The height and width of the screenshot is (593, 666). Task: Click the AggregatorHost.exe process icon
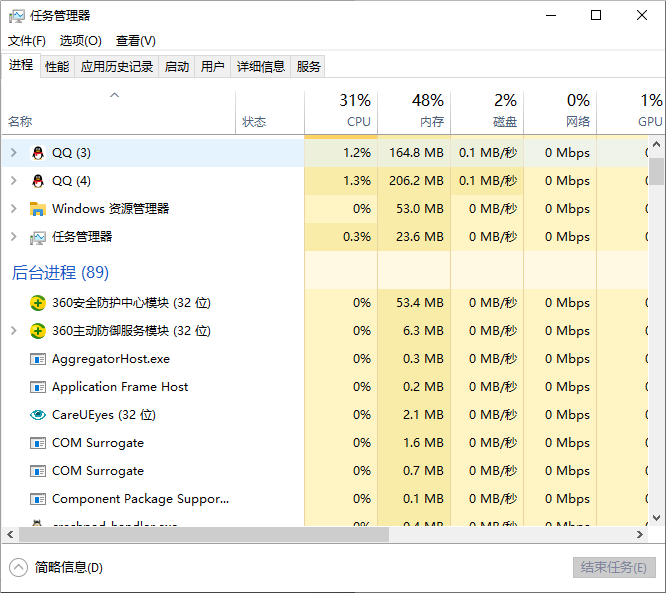pyautogui.click(x=38, y=359)
